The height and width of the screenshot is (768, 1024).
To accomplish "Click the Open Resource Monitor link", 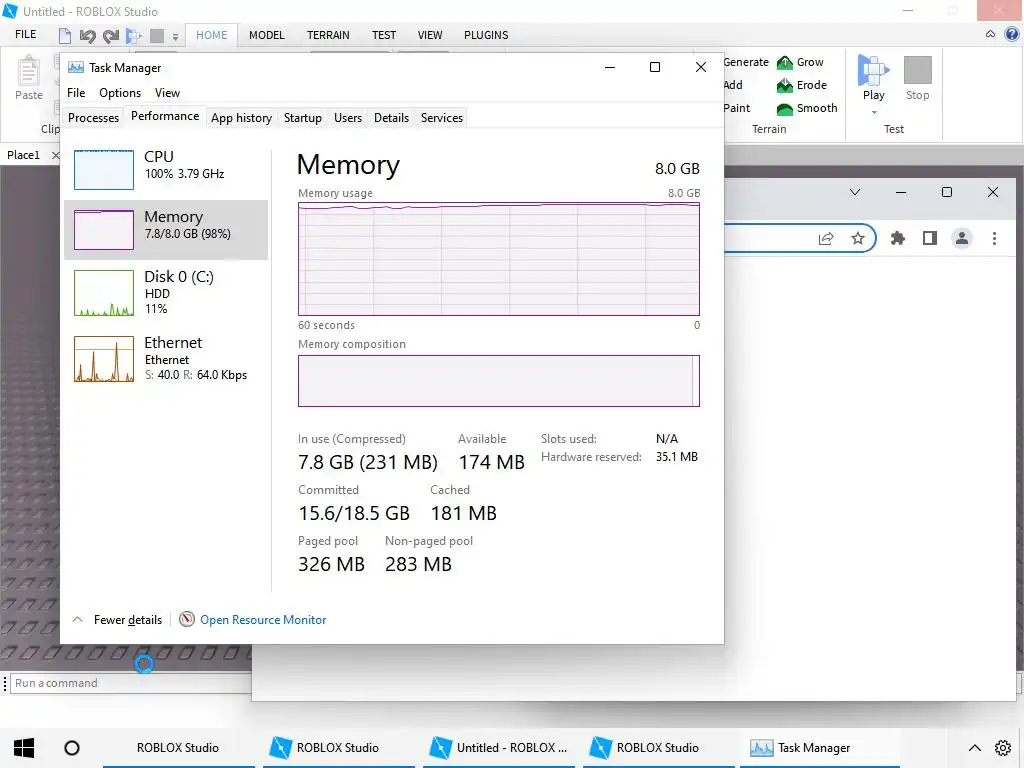I will (263, 620).
